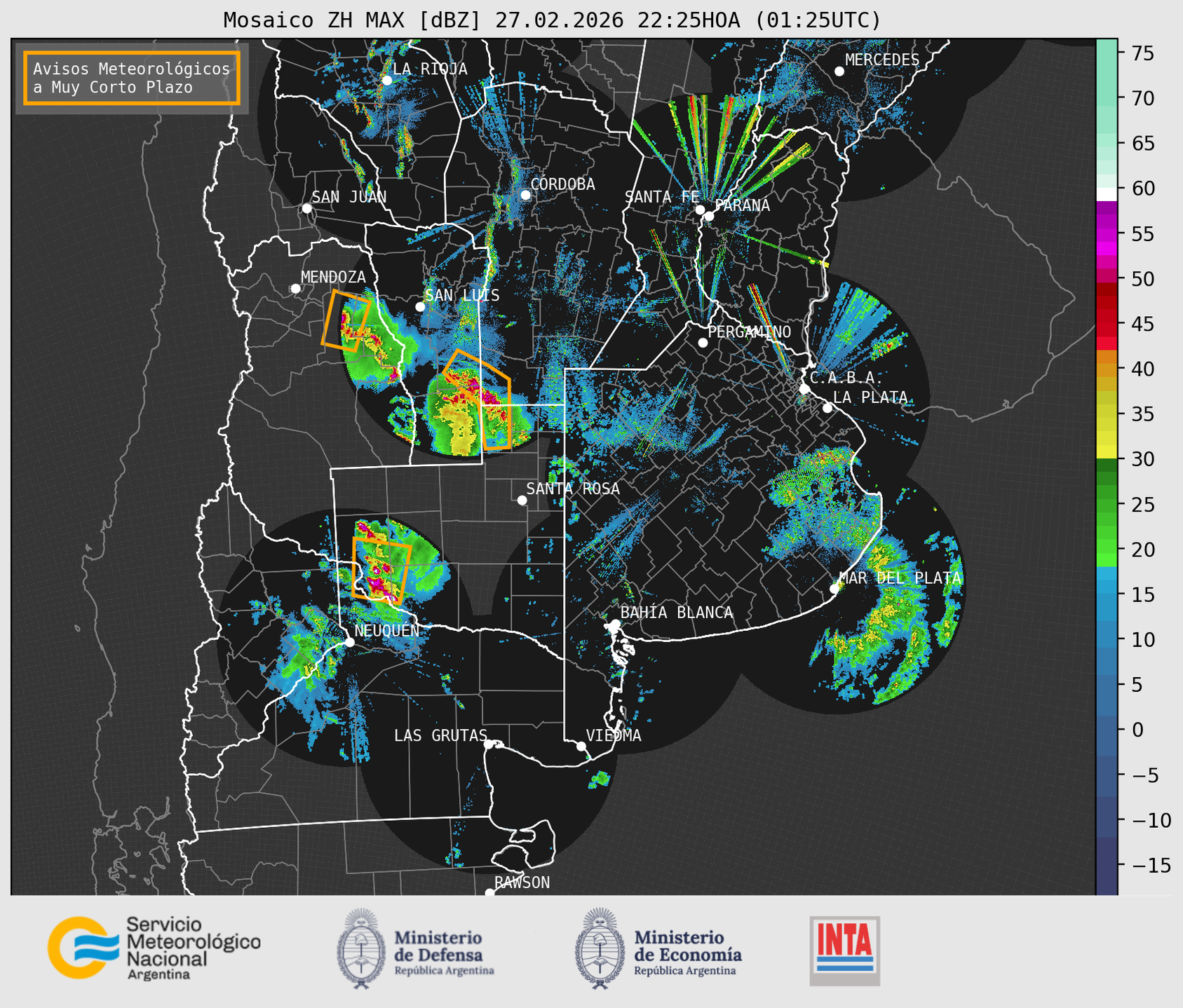1183x1008 pixels.
Task: Click the PARANA city label
Action: pyautogui.click(x=742, y=205)
